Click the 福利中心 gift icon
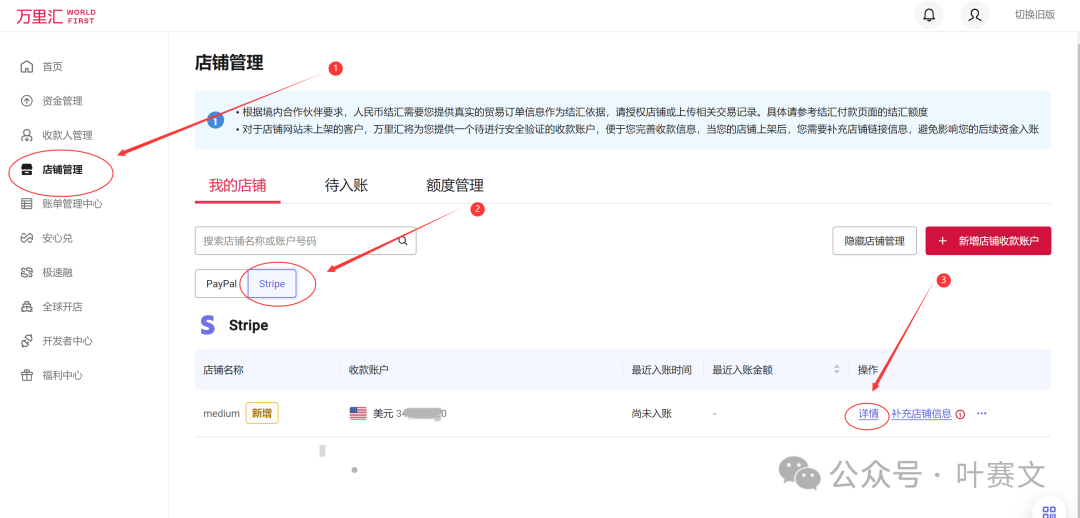This screenshot has height=518, width=1080. point(27,376)
